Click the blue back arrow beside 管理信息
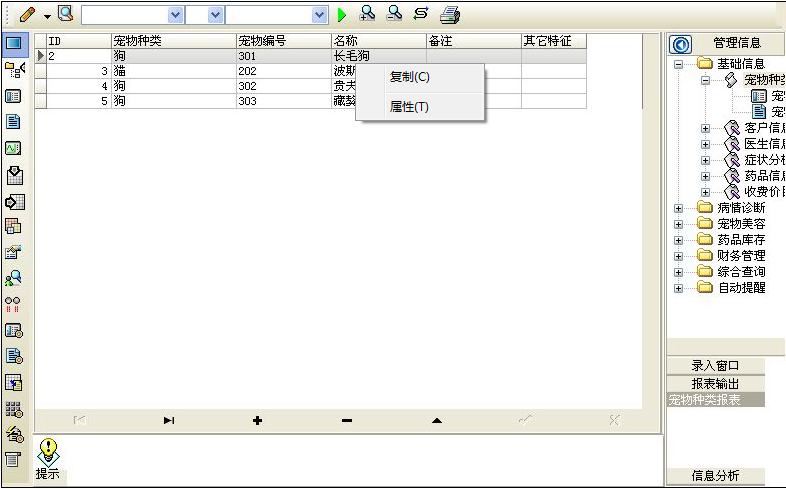Image resolution: width=786 pixels, height=489 pixels. 682,44
